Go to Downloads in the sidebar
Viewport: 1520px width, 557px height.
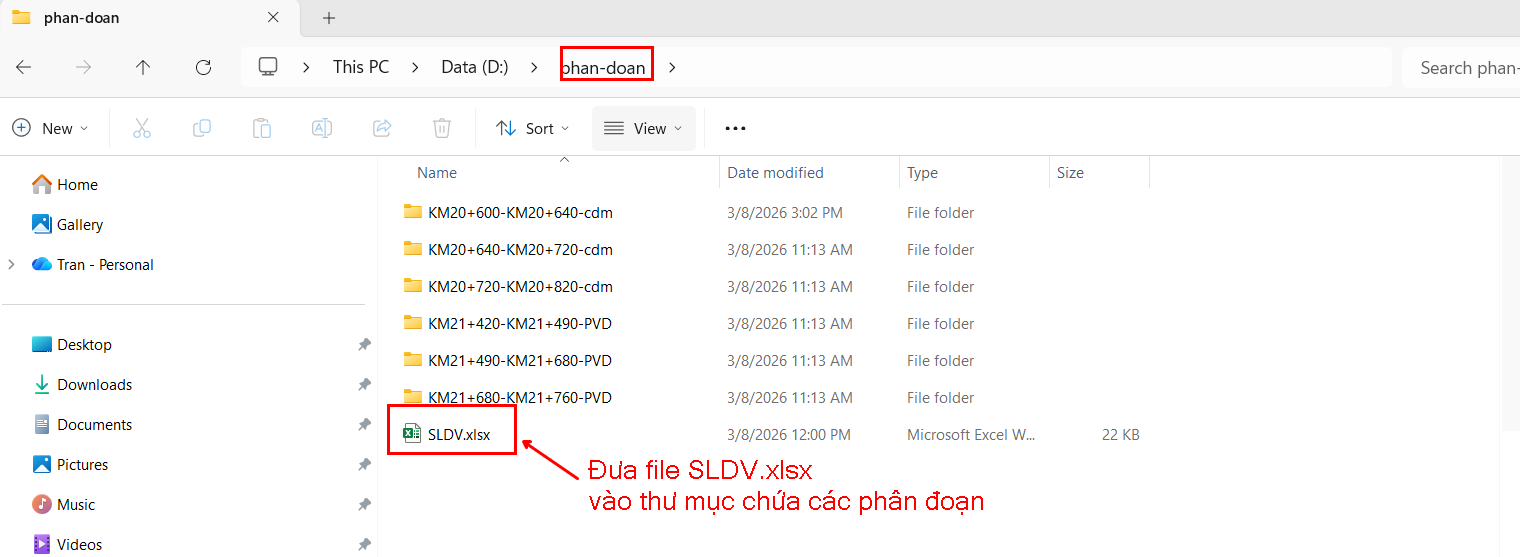click(x=94, y=384)
